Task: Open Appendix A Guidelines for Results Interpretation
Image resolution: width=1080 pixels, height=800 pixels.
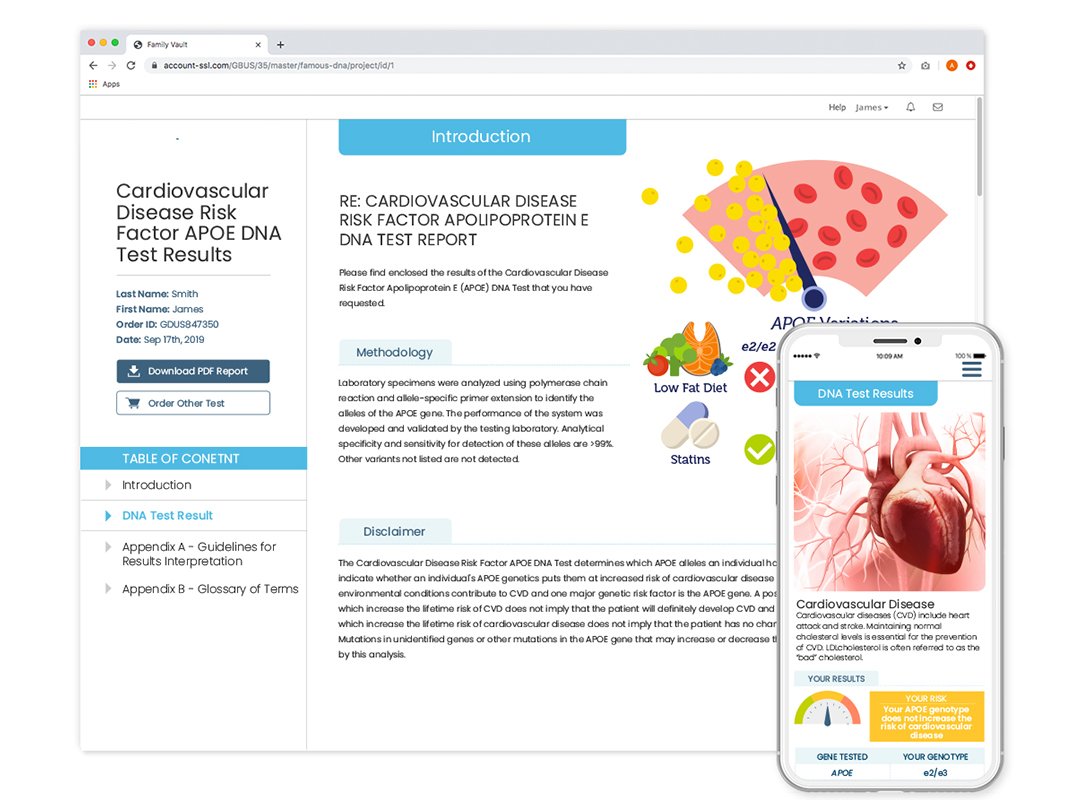Action: (x=199, y=554)
